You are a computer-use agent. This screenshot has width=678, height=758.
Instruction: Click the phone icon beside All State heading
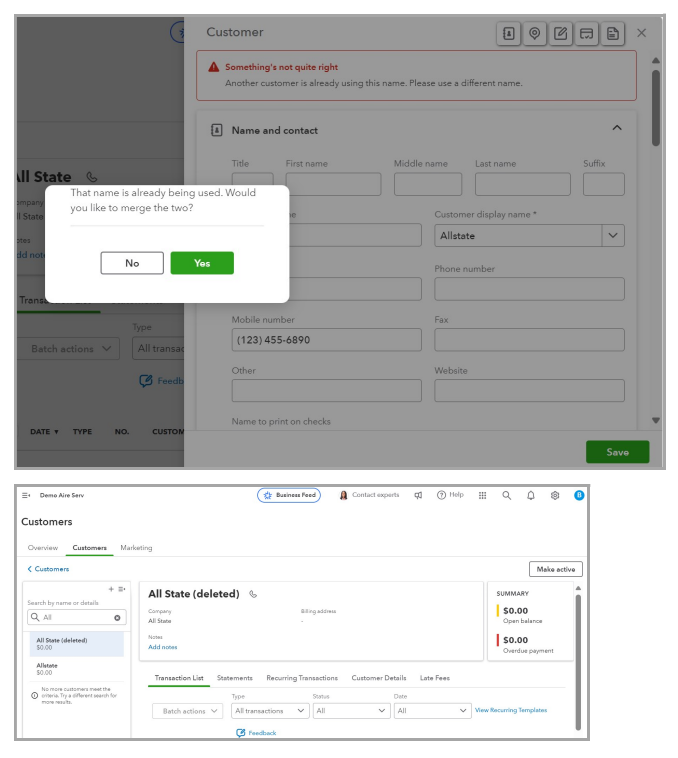(92, 177)
